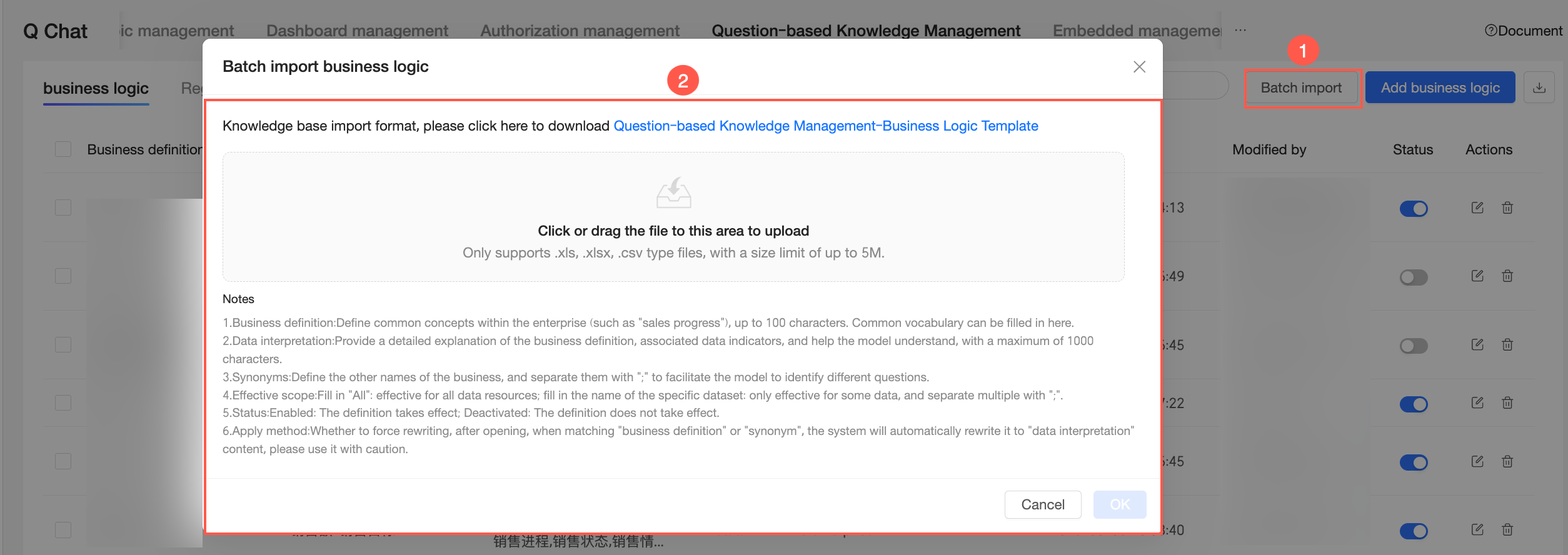Download the Business Logic Template link
Screen dimensions: 1568x555
(x=826, y=126)
